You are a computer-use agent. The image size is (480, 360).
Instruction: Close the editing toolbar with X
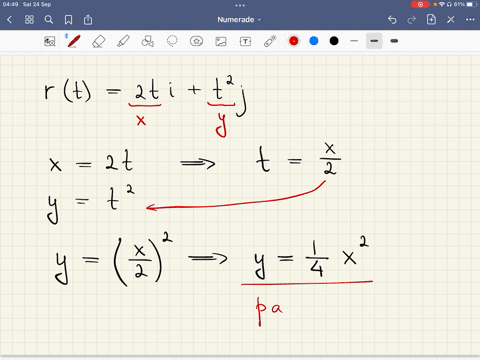451,20
